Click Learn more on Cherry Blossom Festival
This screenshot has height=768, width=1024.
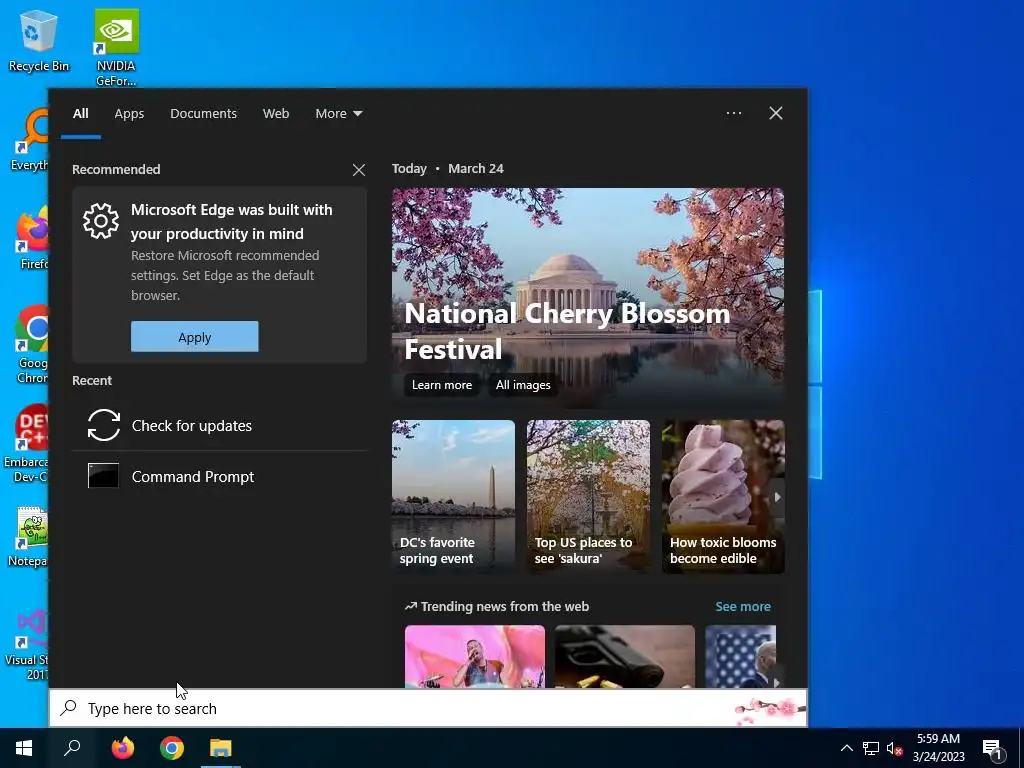point(441,385)
